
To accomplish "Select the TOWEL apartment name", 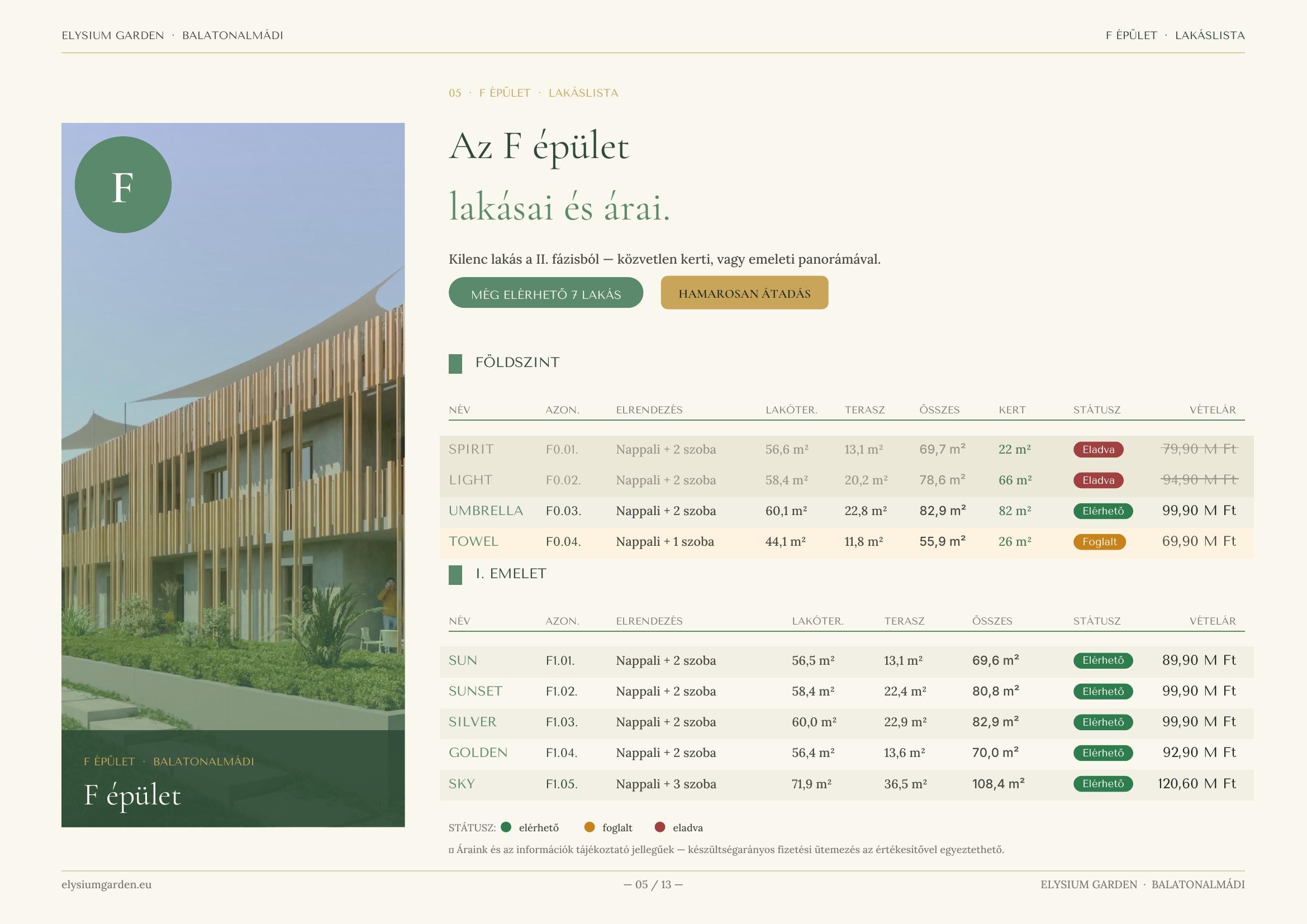I will [x=473, y=541].
